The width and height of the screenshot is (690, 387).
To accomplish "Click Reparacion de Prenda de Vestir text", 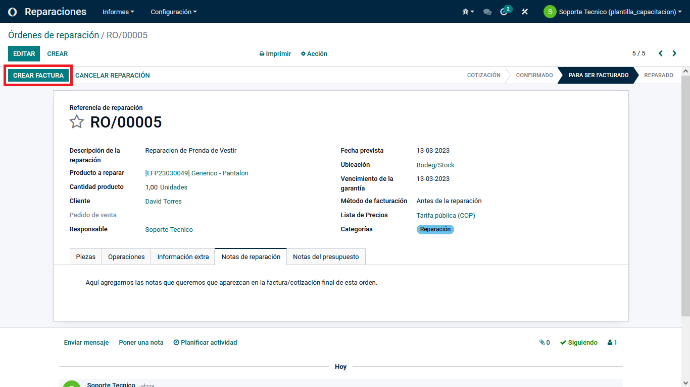I will pyautogui.click(x=191, y=151).
